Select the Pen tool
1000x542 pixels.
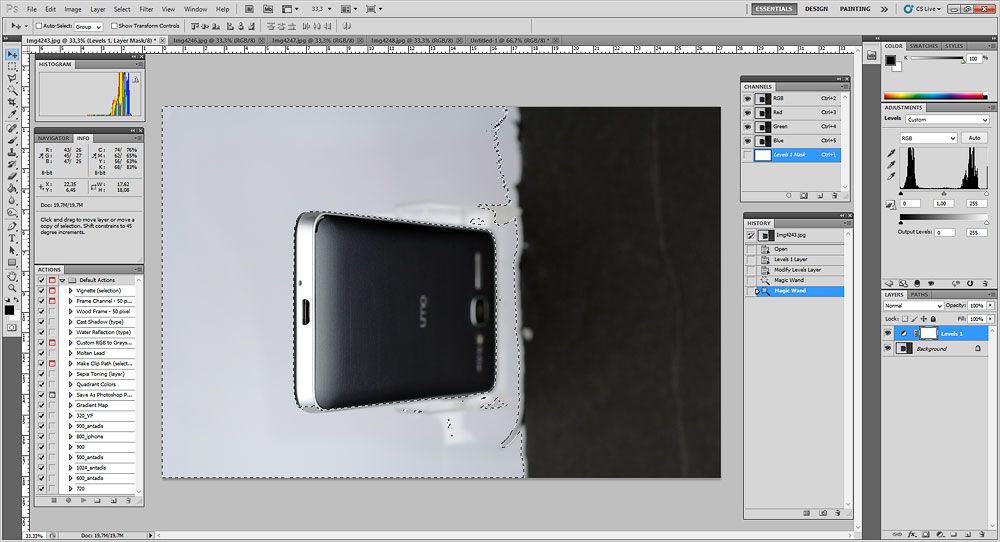[x=12, y=227]
